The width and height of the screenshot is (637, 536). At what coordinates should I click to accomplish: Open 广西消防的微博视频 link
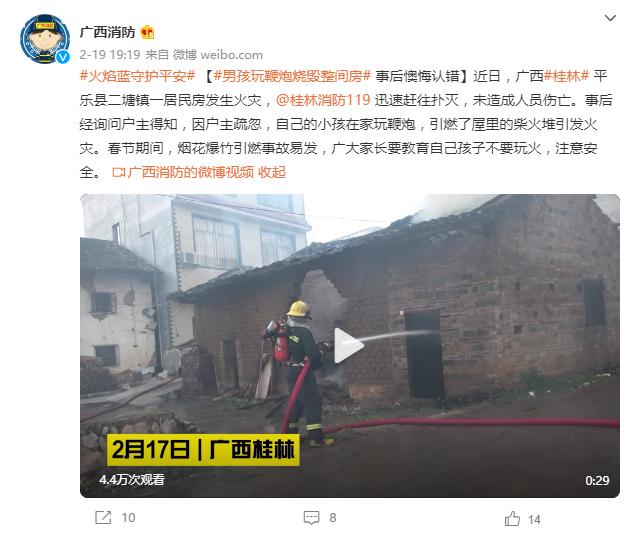191,172
